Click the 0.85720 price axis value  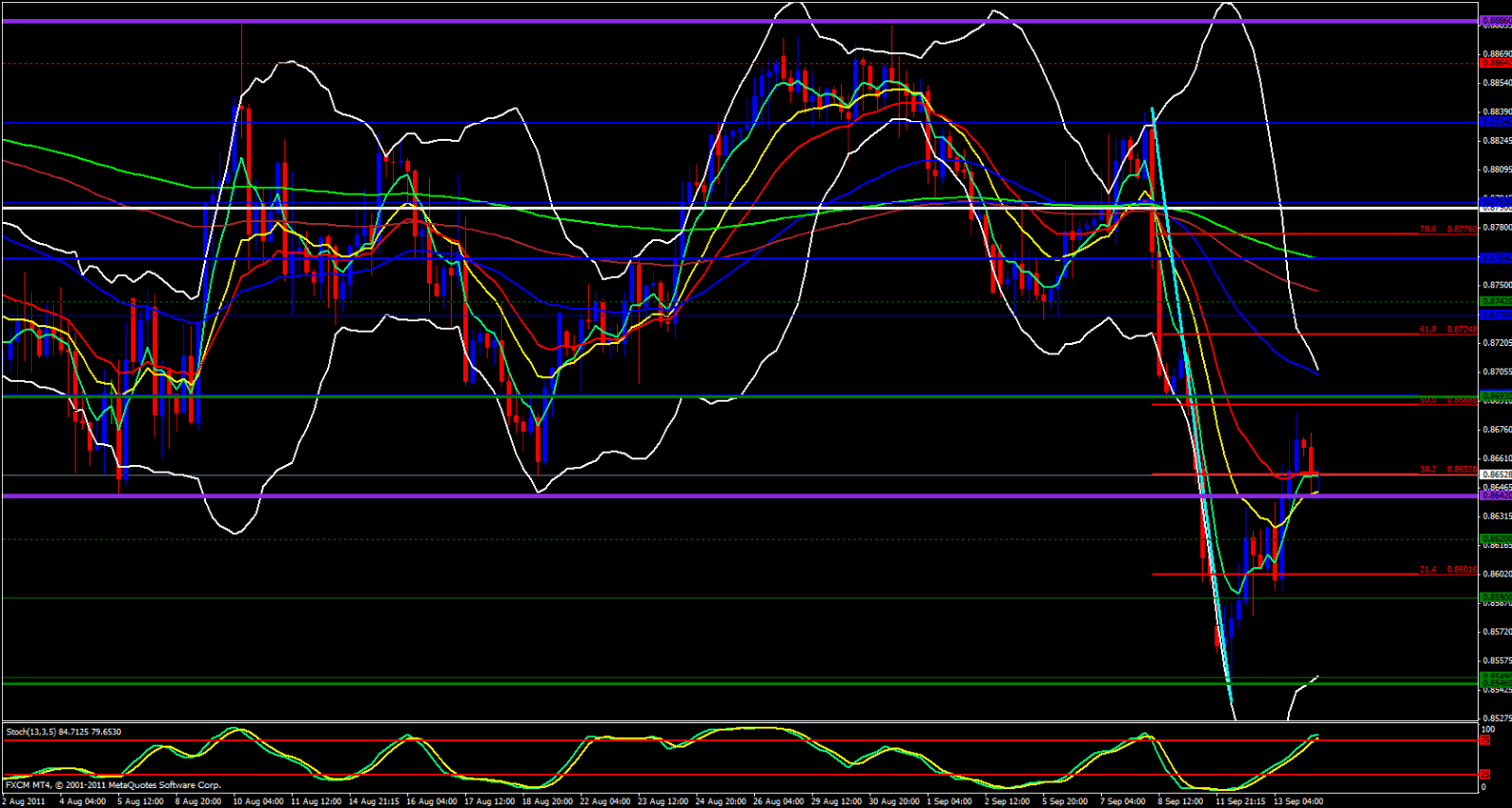click(1497, 632)
